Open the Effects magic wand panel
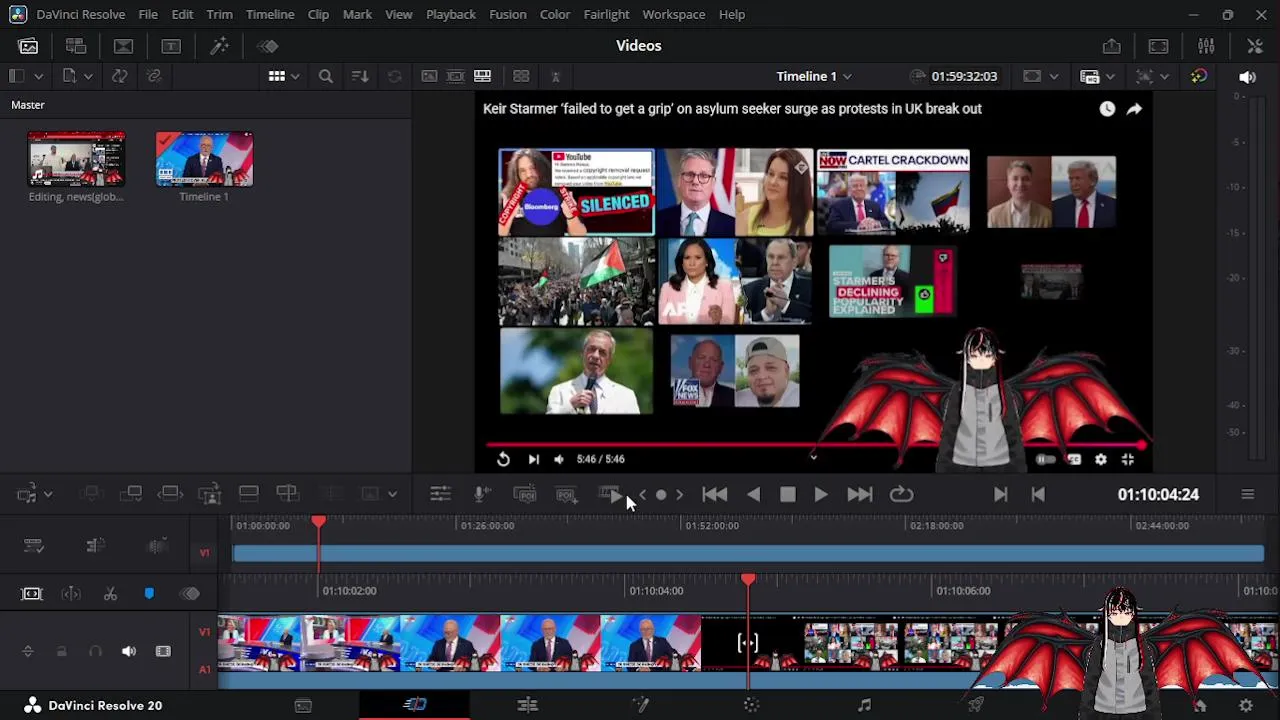1280x720 pixels. pyautogui.click(x=219, y=46)
